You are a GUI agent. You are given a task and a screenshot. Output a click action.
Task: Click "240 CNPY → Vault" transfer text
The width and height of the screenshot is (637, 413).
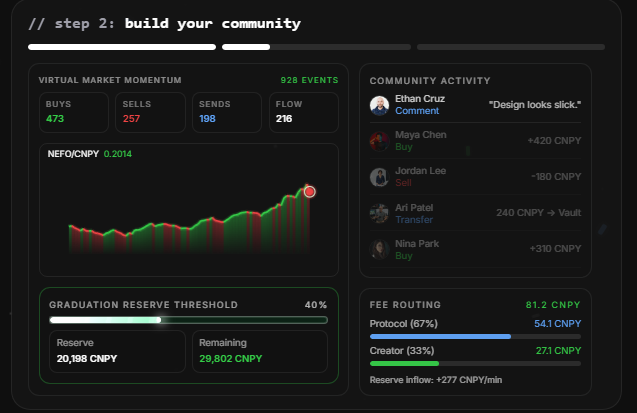[x=539, y=213]
